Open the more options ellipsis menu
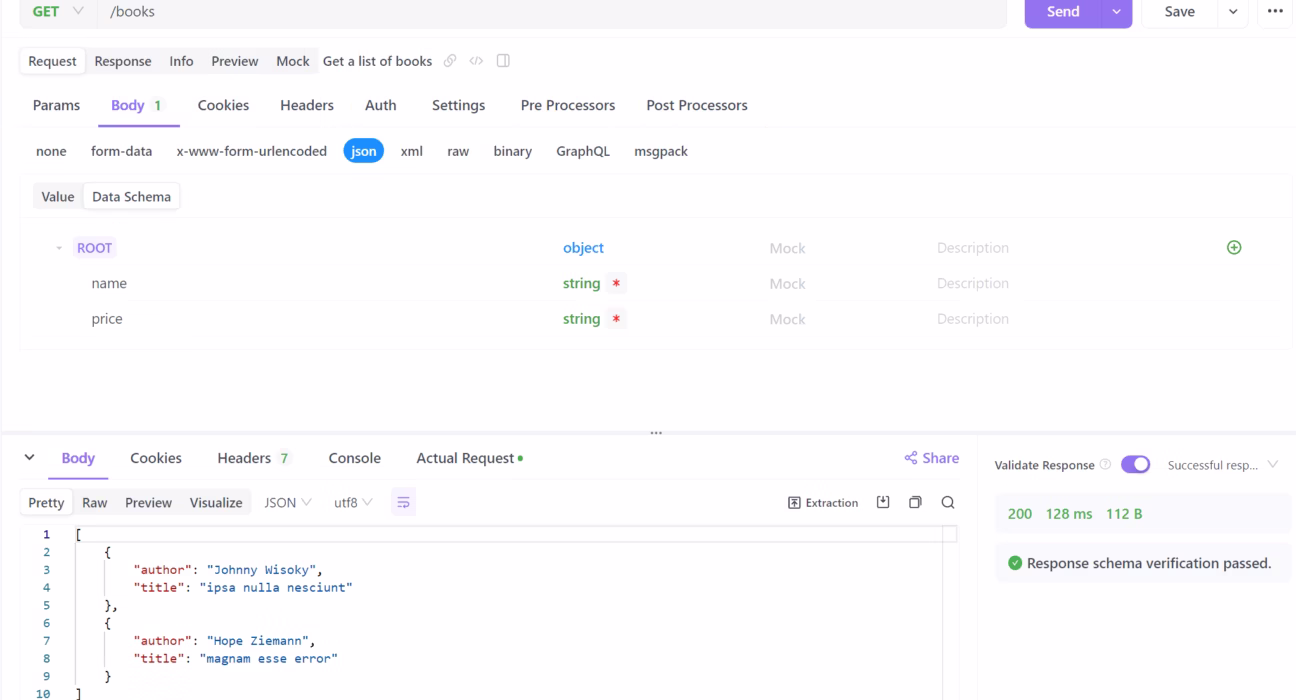Screen dimensions: 1296x700 coord(1275,11)
